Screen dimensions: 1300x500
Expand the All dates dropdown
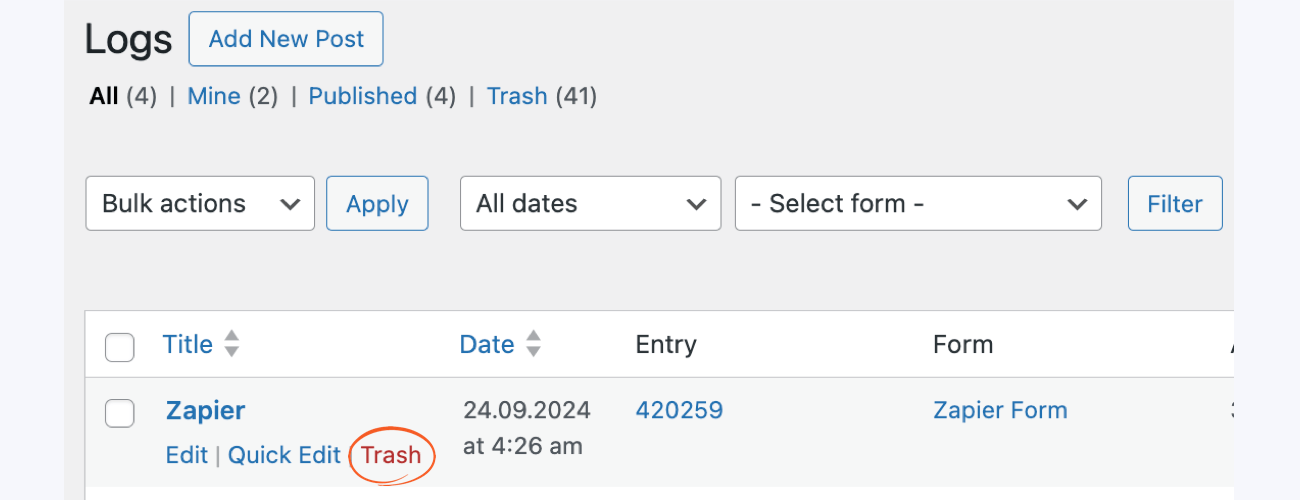pyautogui.click(x=590, y=203)
